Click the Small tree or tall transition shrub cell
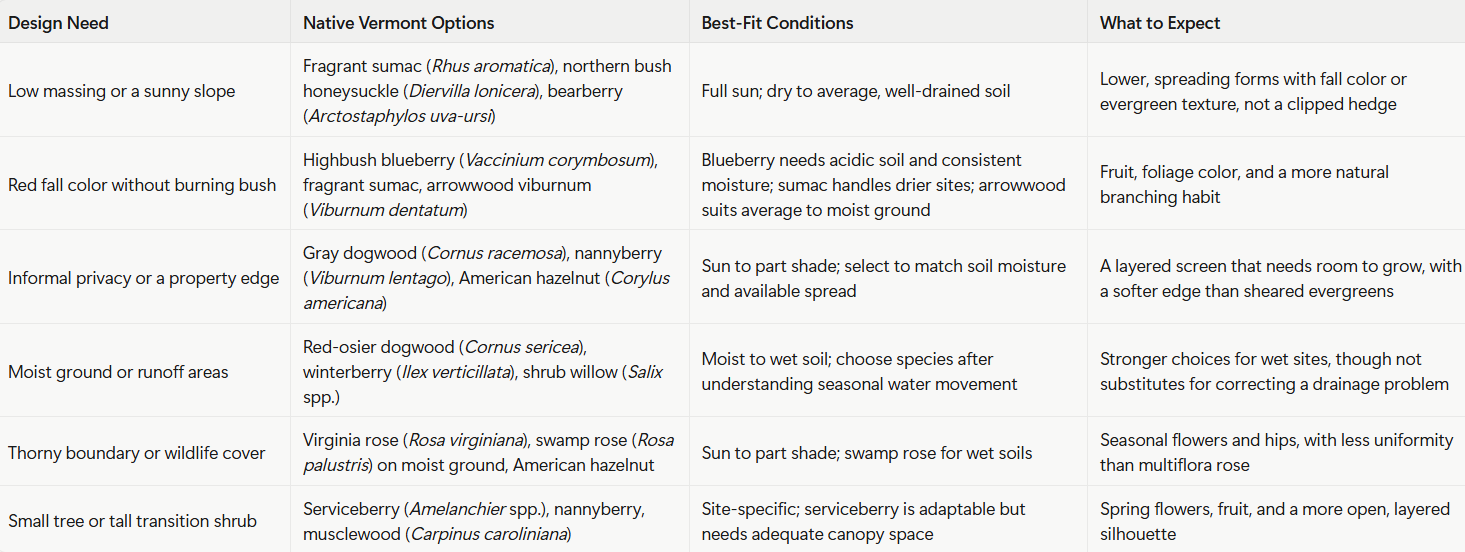 (145, 520)
